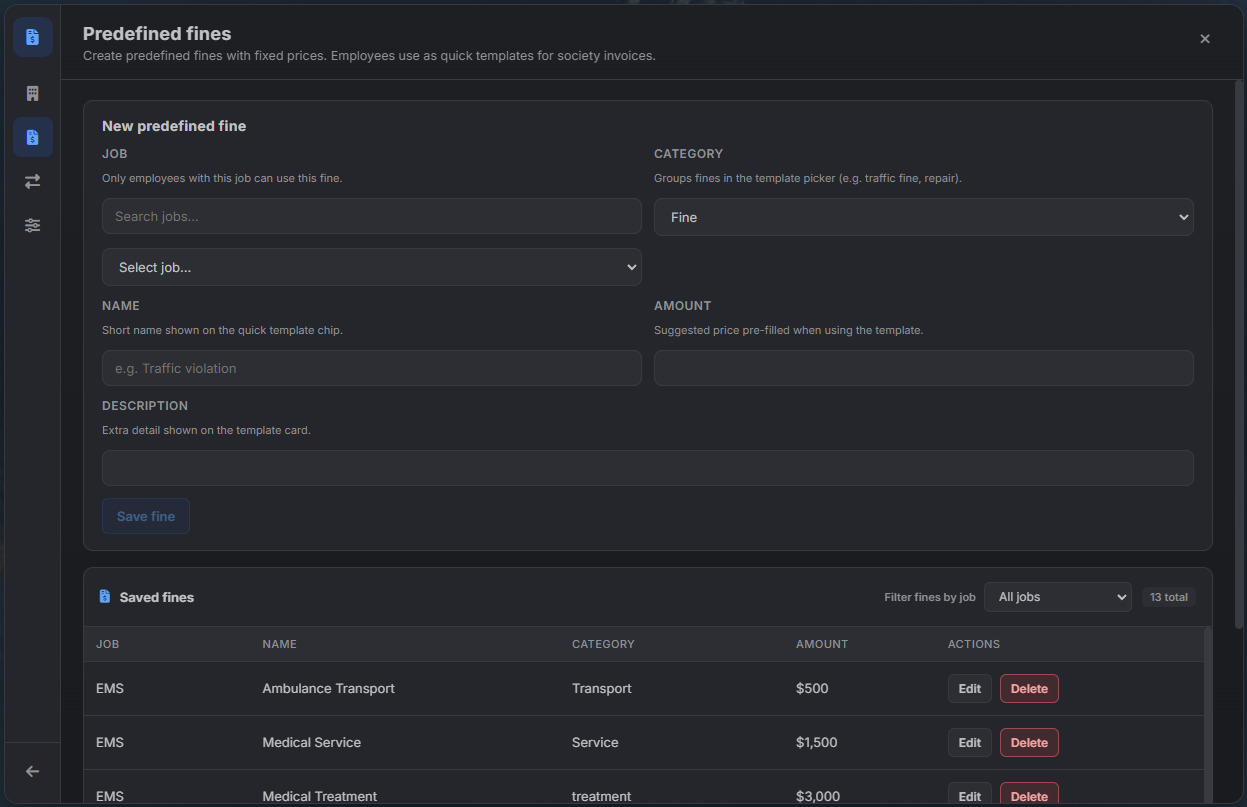The image size is (1247, 807).
Task: Click the ACTIONS column header
Action: coord(974,644)
